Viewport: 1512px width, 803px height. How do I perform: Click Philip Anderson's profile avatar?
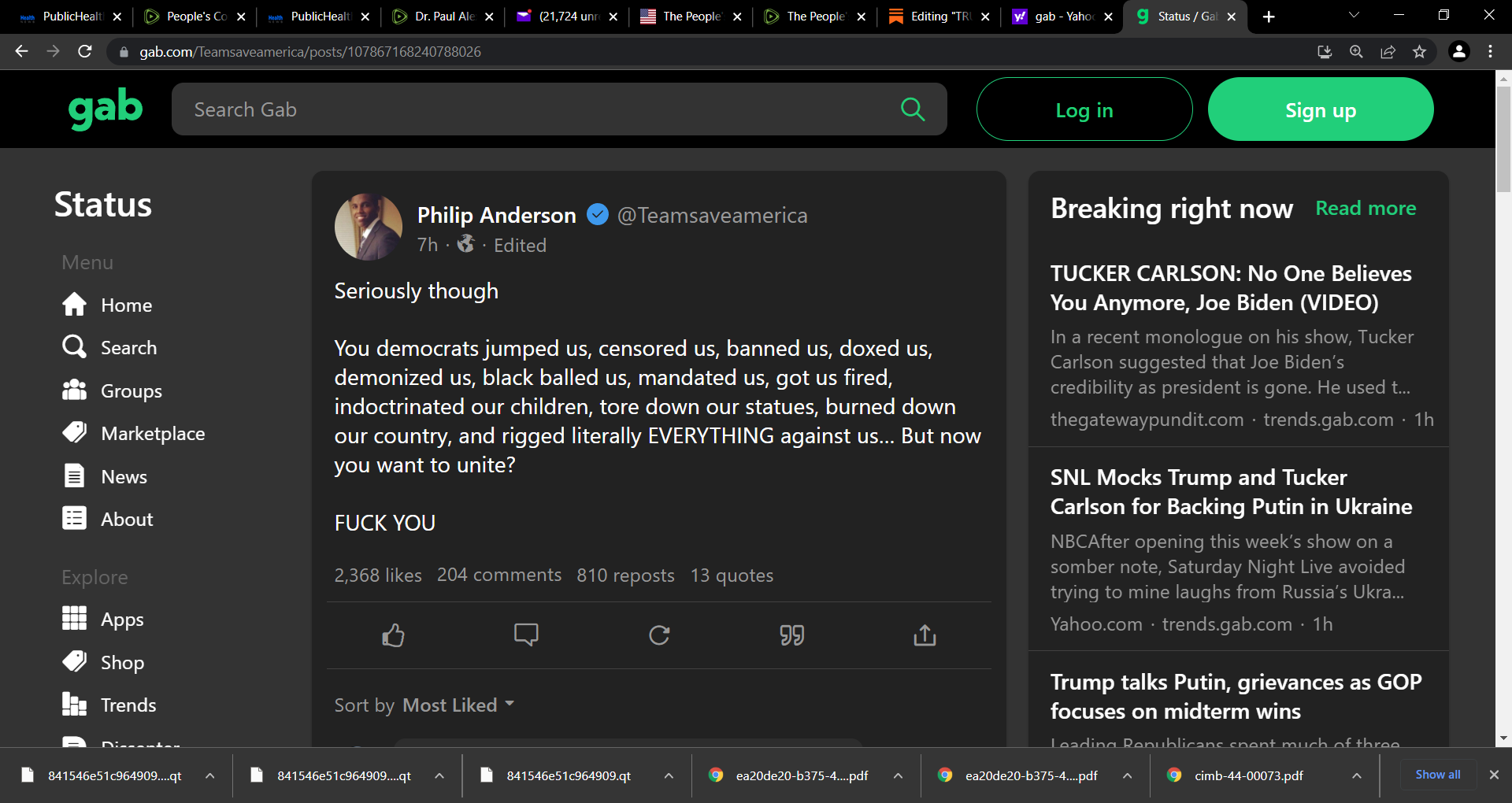(x=369, y=227)
